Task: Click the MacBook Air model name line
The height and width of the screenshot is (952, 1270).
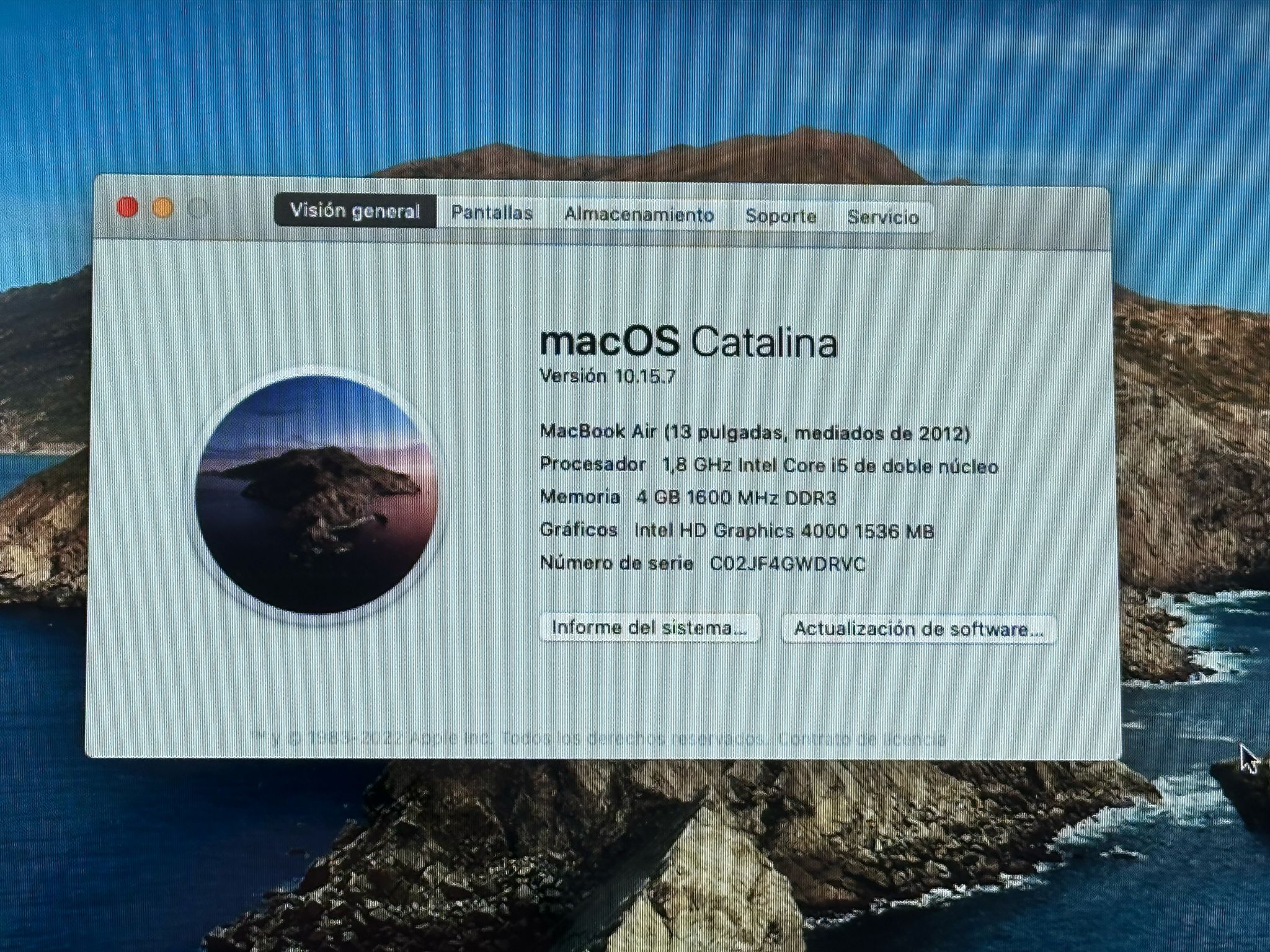Action: click(755, 433)
